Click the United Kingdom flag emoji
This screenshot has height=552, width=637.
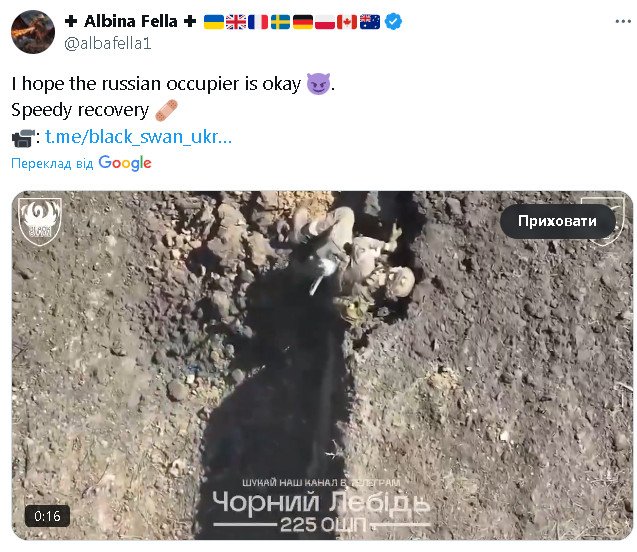pos(236,22)
